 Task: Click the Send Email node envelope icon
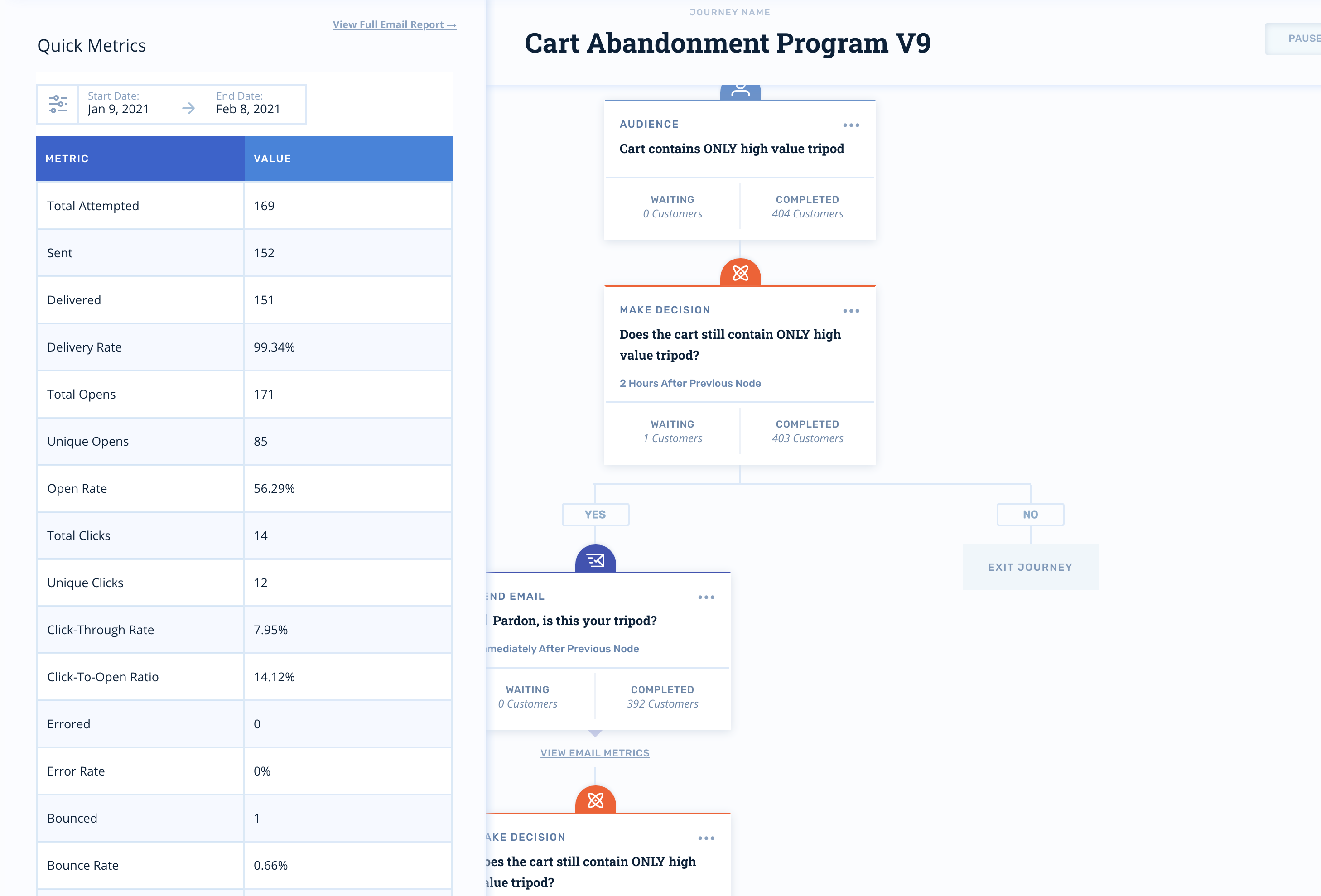(595, 561)
